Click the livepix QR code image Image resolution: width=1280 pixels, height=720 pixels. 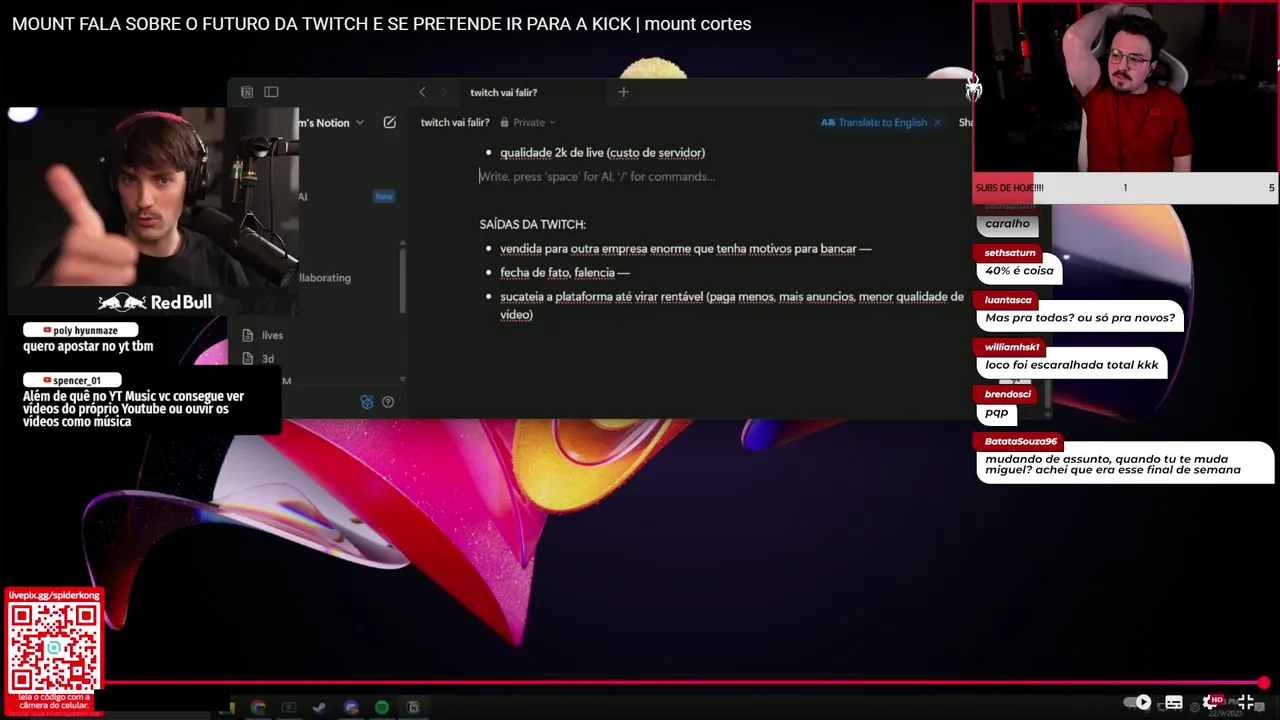tap(54, 648)
